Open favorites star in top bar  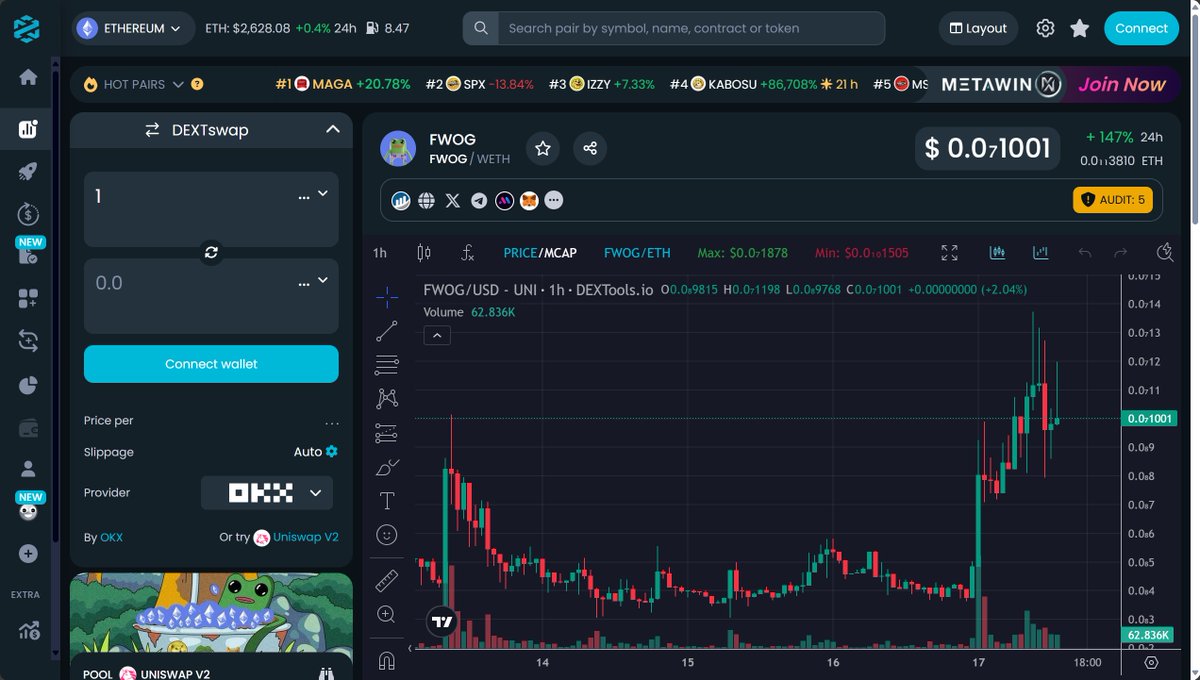(x=1079, y=28)
